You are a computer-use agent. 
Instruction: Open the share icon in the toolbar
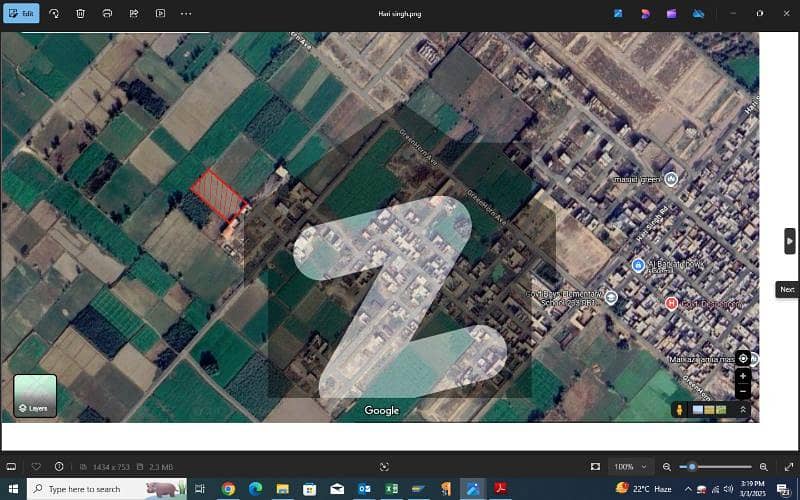133,14
